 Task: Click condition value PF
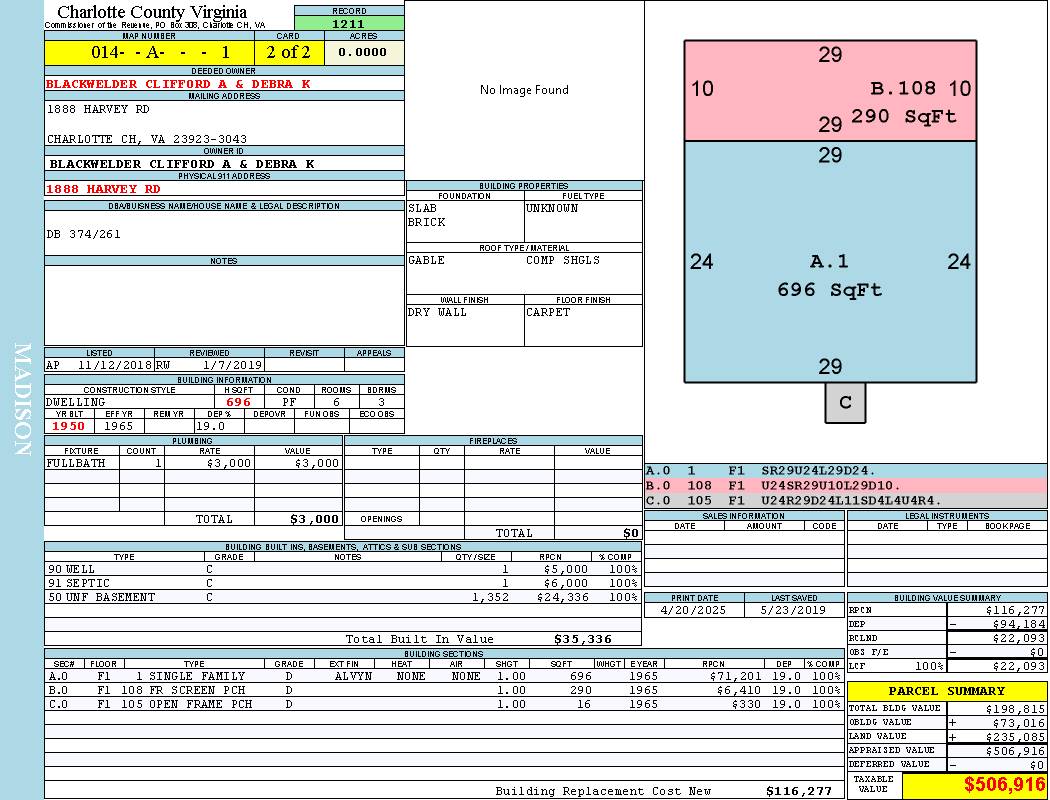[x=289, y=402]
